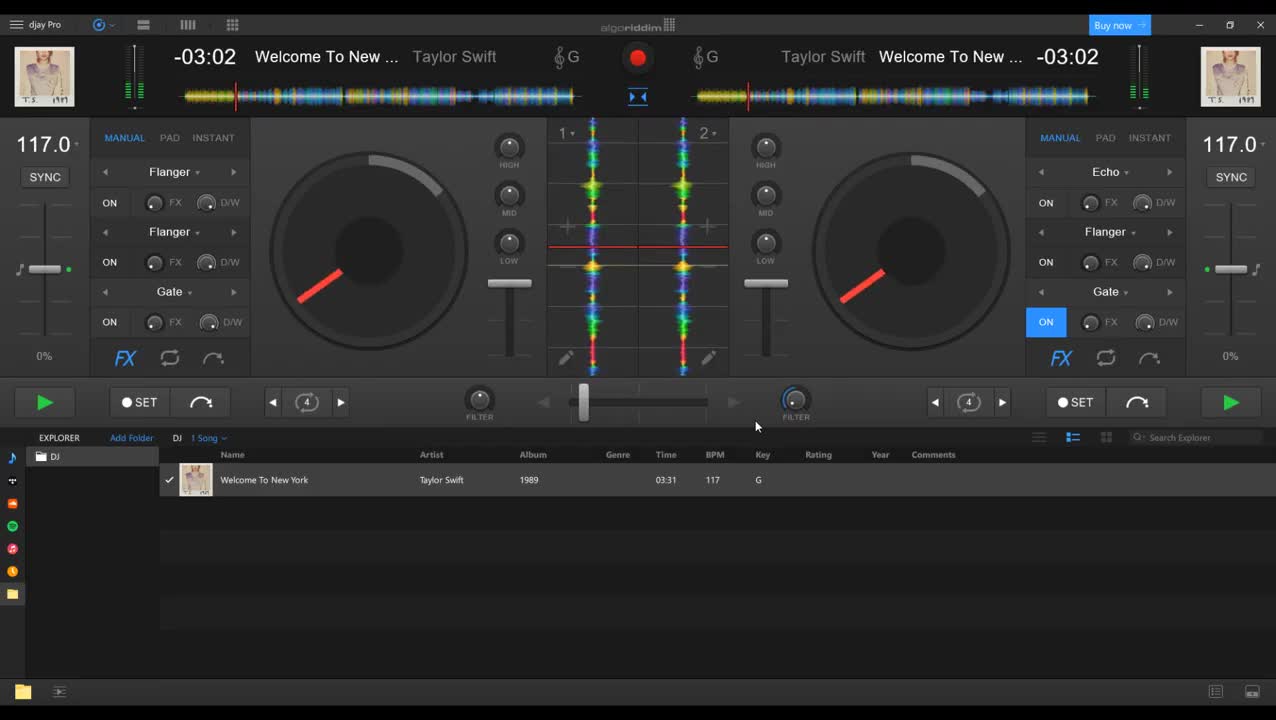
Task: Open the SoundCloud source icon
Action: (x=13, y=503)
